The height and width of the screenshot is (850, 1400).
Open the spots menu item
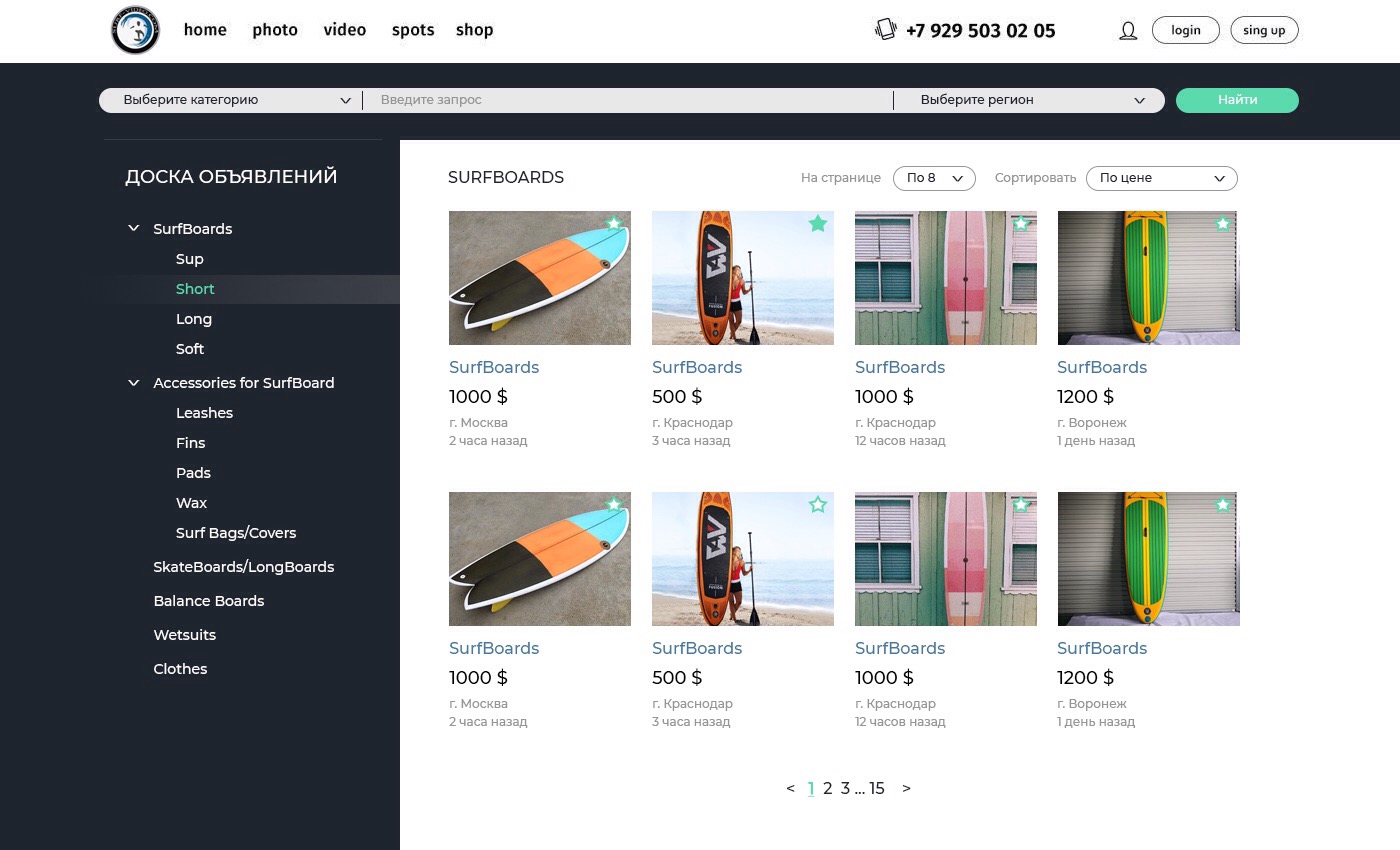pos(413,30)
